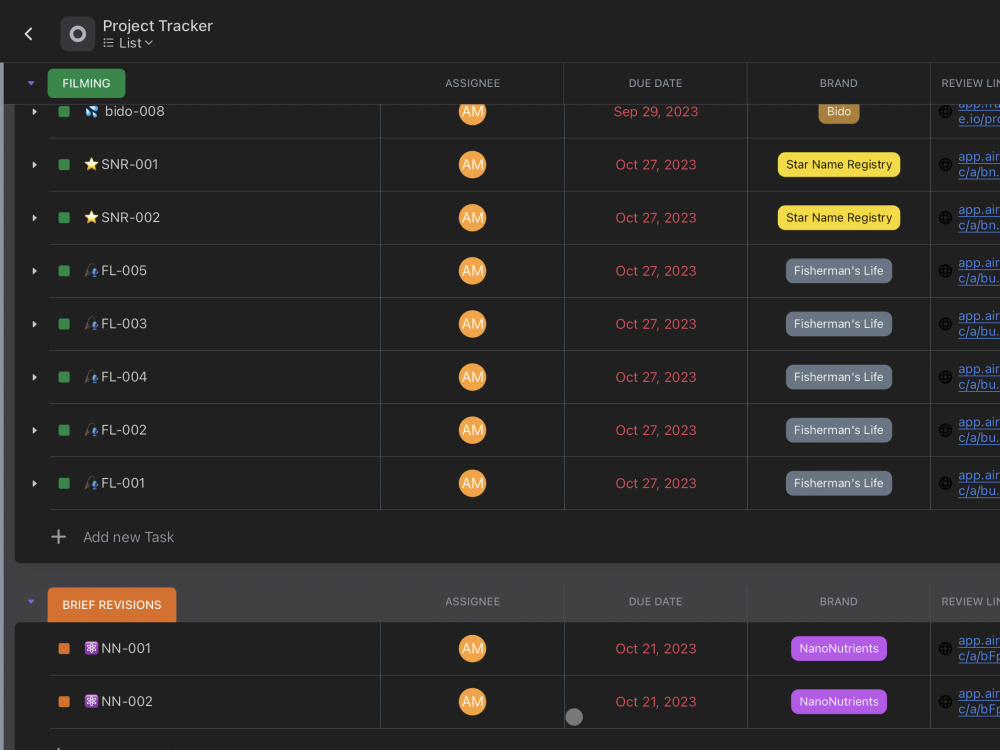
Task: Click the AM assignee avatar for FL-001
Action: [472, 484]
